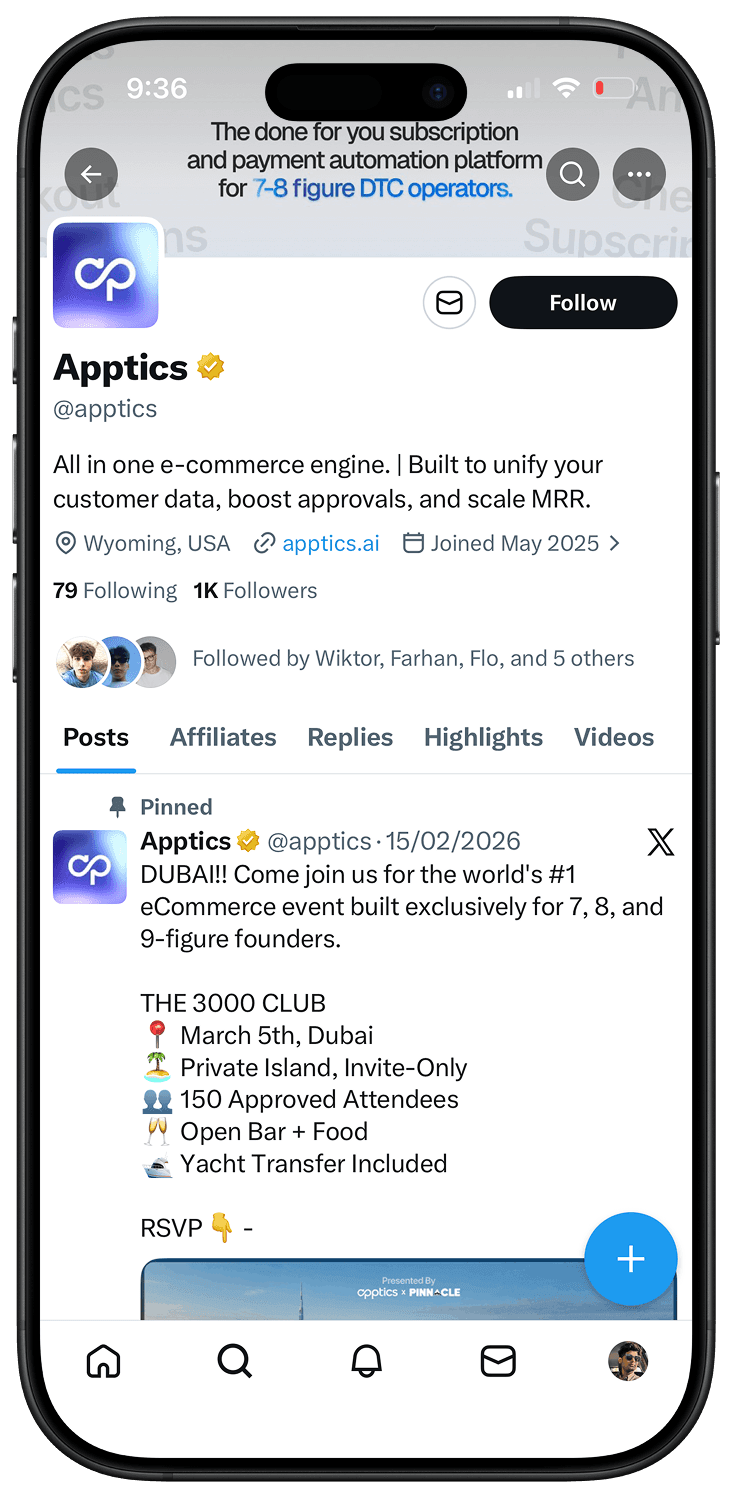Follow the Apptics account
The width and height of the screenshot is (733, 1498).
pos(583,303)
